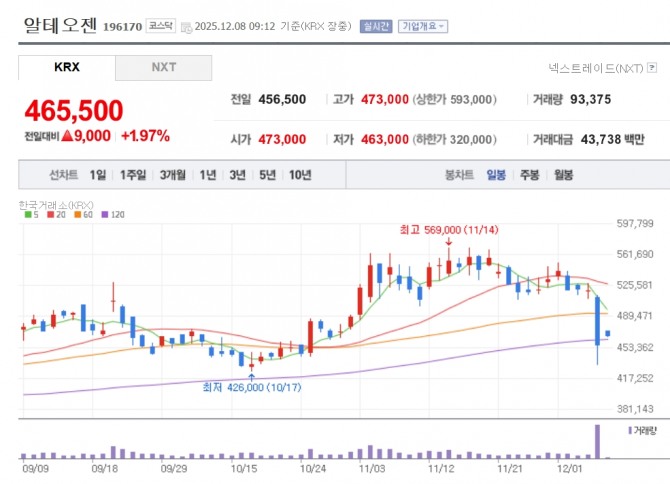
Task: Click the 거래량 legend in the volume chart
Action: pyautogui.click(x=642, y=431)
